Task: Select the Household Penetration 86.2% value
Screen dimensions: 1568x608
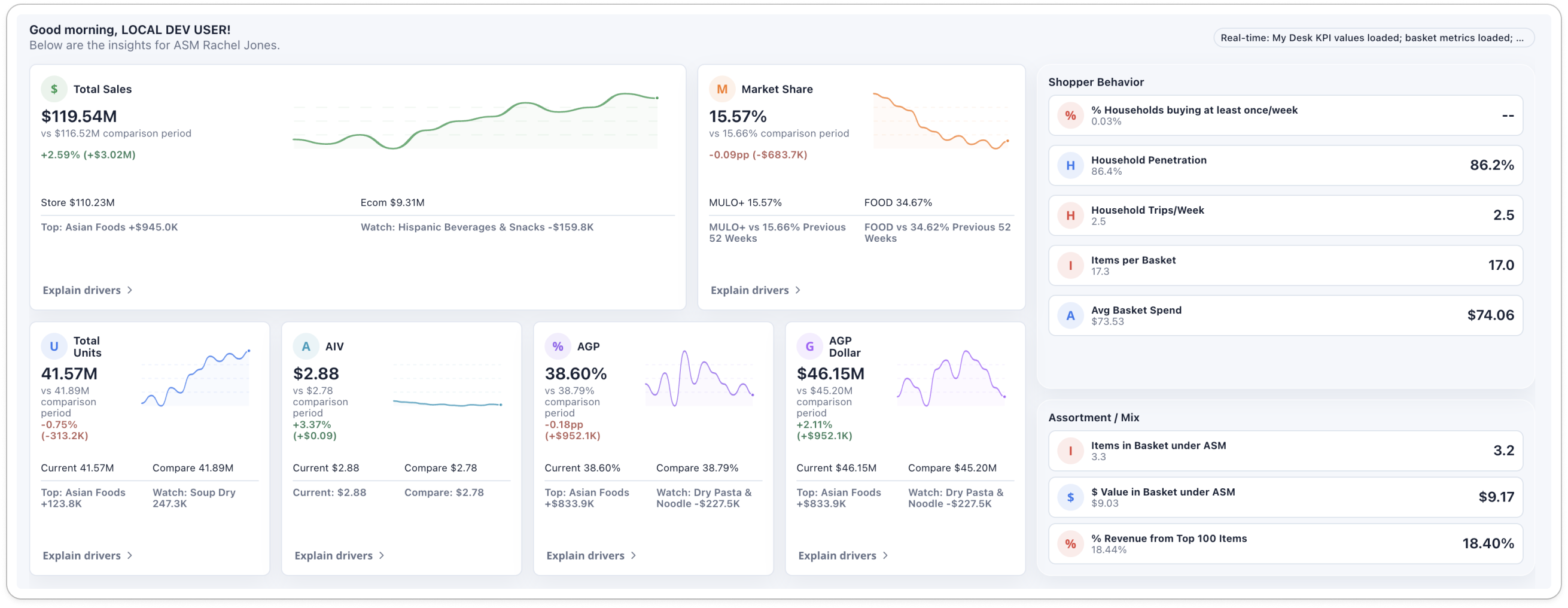Action: pyautogui.click(x=1491, y=166)
